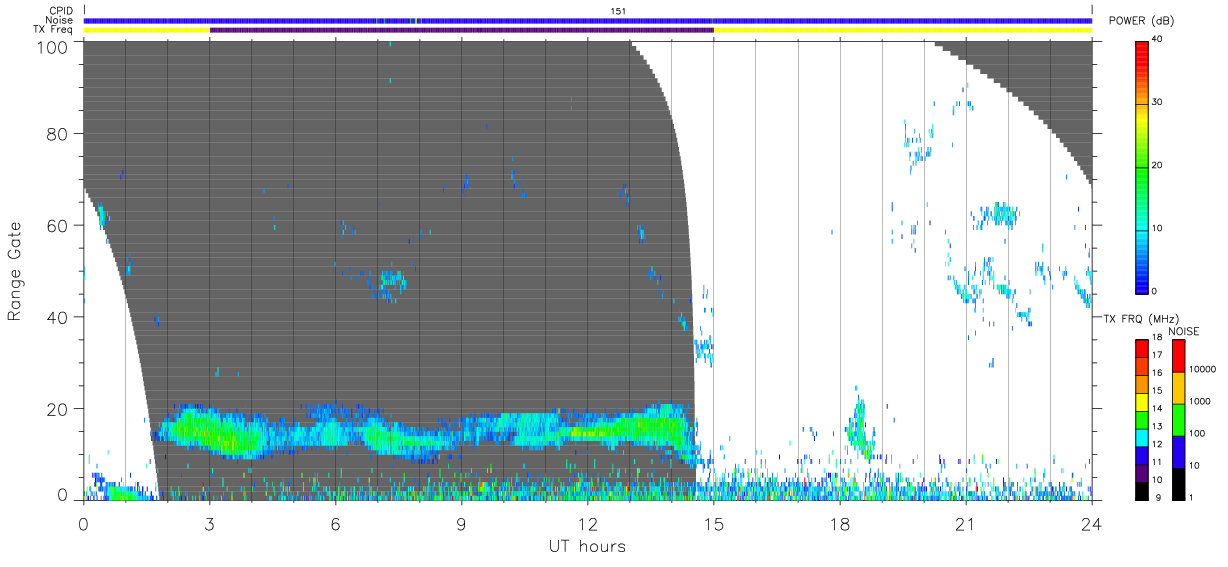Click the 60 tick on Range Gate axis
The width and height of the screenshot is (1228, 567).
(59, 225)
